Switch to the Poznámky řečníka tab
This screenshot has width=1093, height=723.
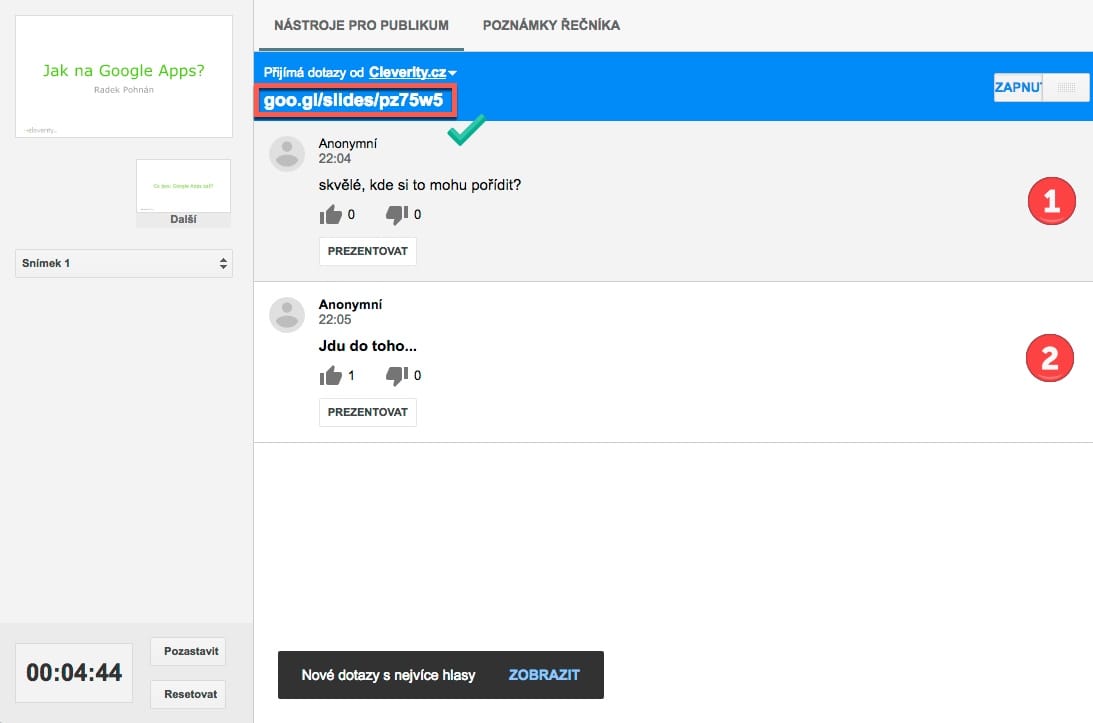551,25
